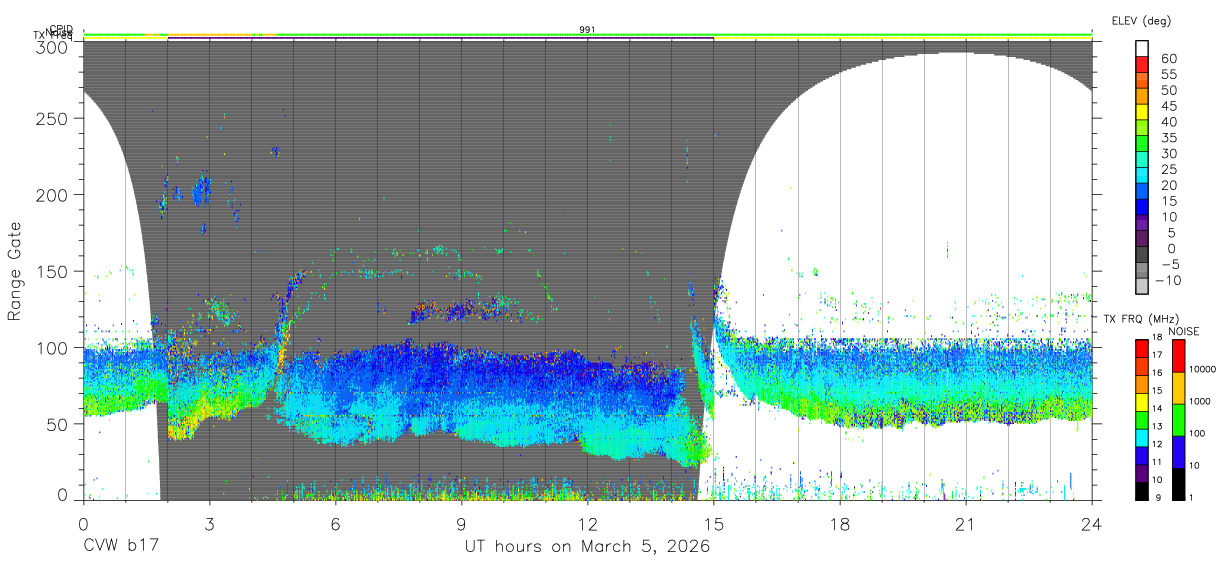Screen dimensions: 1228x567
Task: Pick the white top swatch of ELEV scale
Action: [1142, 48]
